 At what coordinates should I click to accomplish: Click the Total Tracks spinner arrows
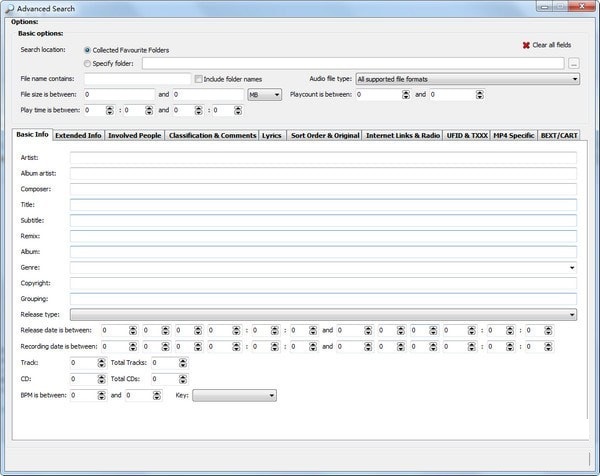coord(183,363)
